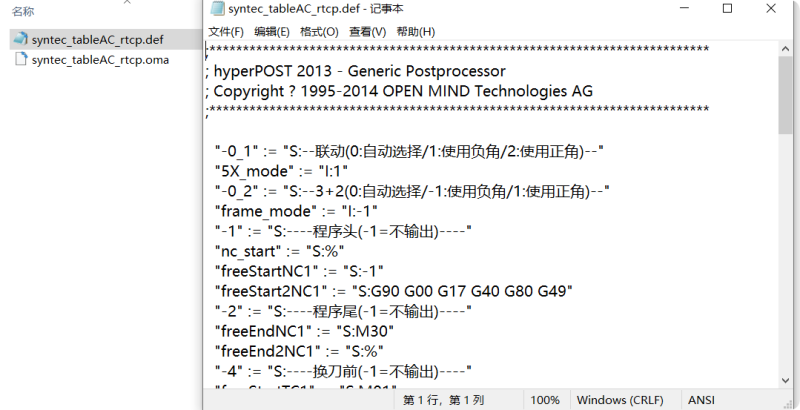Screen dimensions: 800x410
Task: Click the vertical scrollbar thumb in Notepad
Action: tap(785, 95)
